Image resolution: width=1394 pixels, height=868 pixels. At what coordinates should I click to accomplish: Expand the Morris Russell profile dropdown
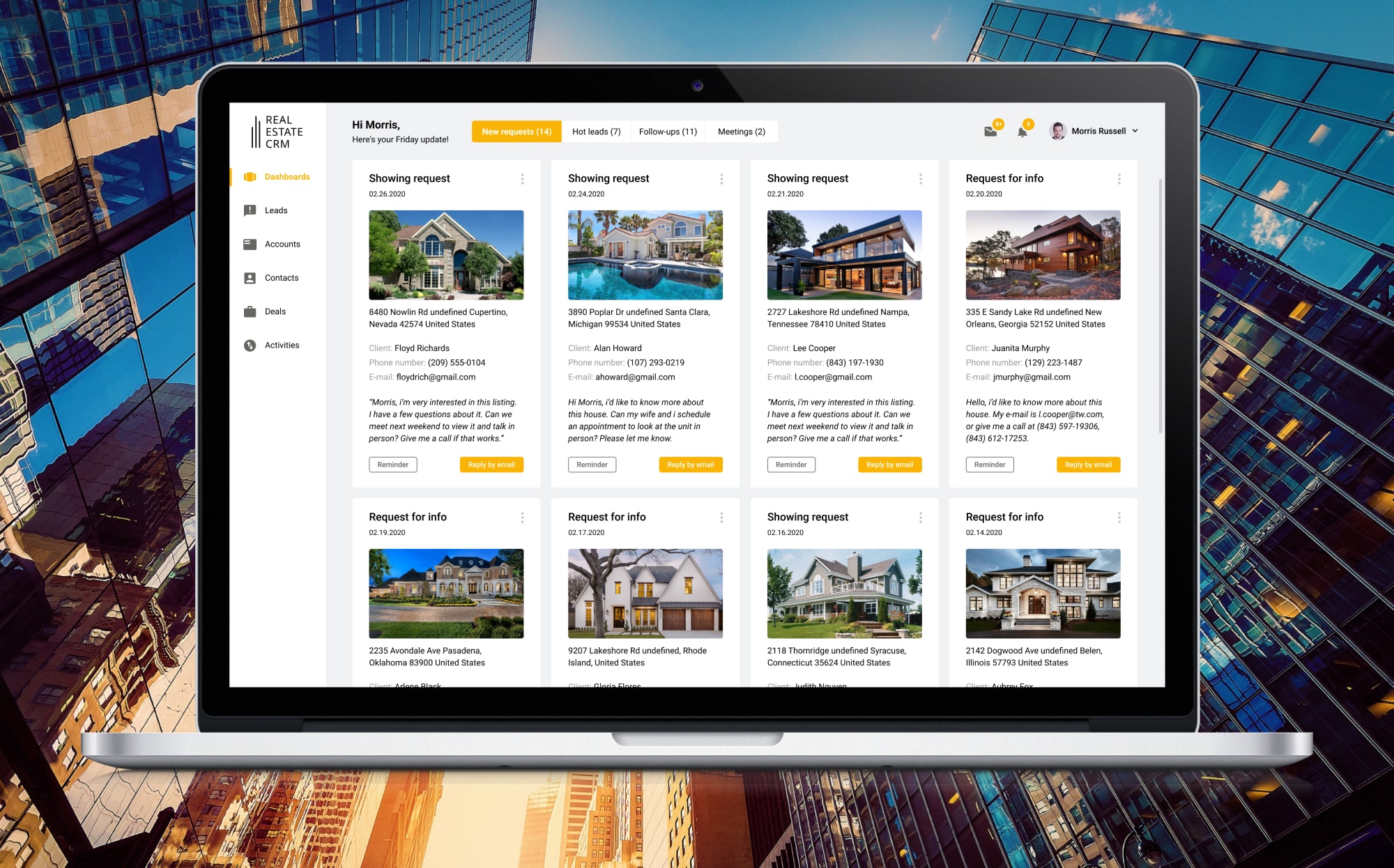pyautogui.click(x=1140, y=131)
